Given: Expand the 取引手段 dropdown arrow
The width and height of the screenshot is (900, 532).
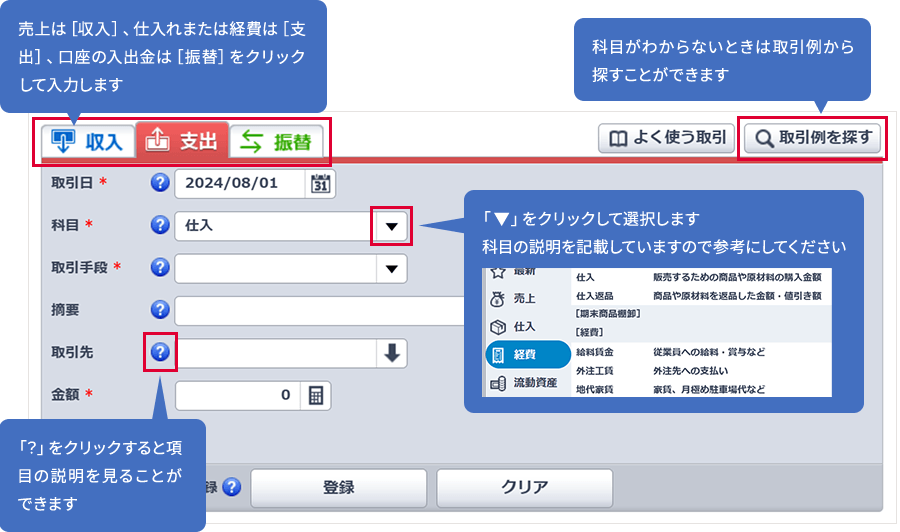Looking at the screenshot, I should [391, 269].
